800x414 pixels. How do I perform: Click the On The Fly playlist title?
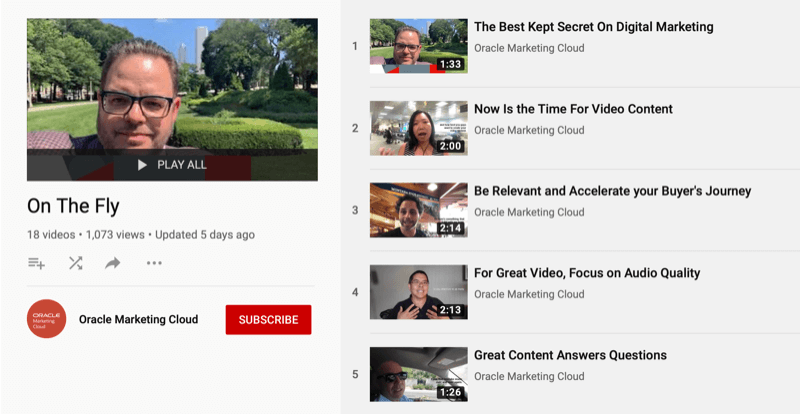pos(73,206)
